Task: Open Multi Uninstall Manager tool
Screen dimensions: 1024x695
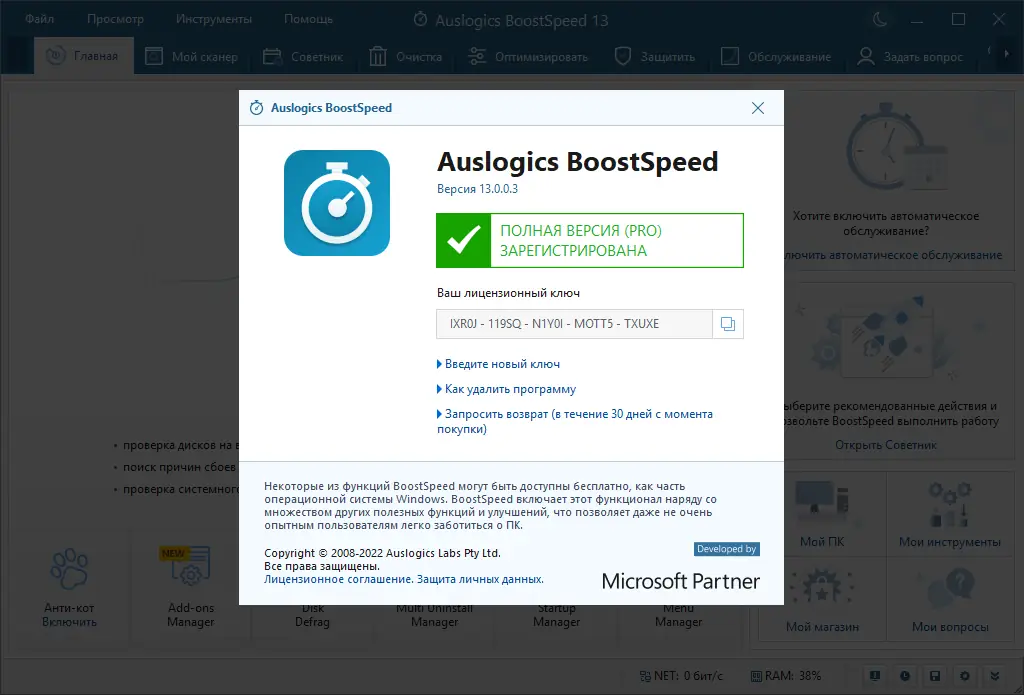Action: tap(434, 615)
